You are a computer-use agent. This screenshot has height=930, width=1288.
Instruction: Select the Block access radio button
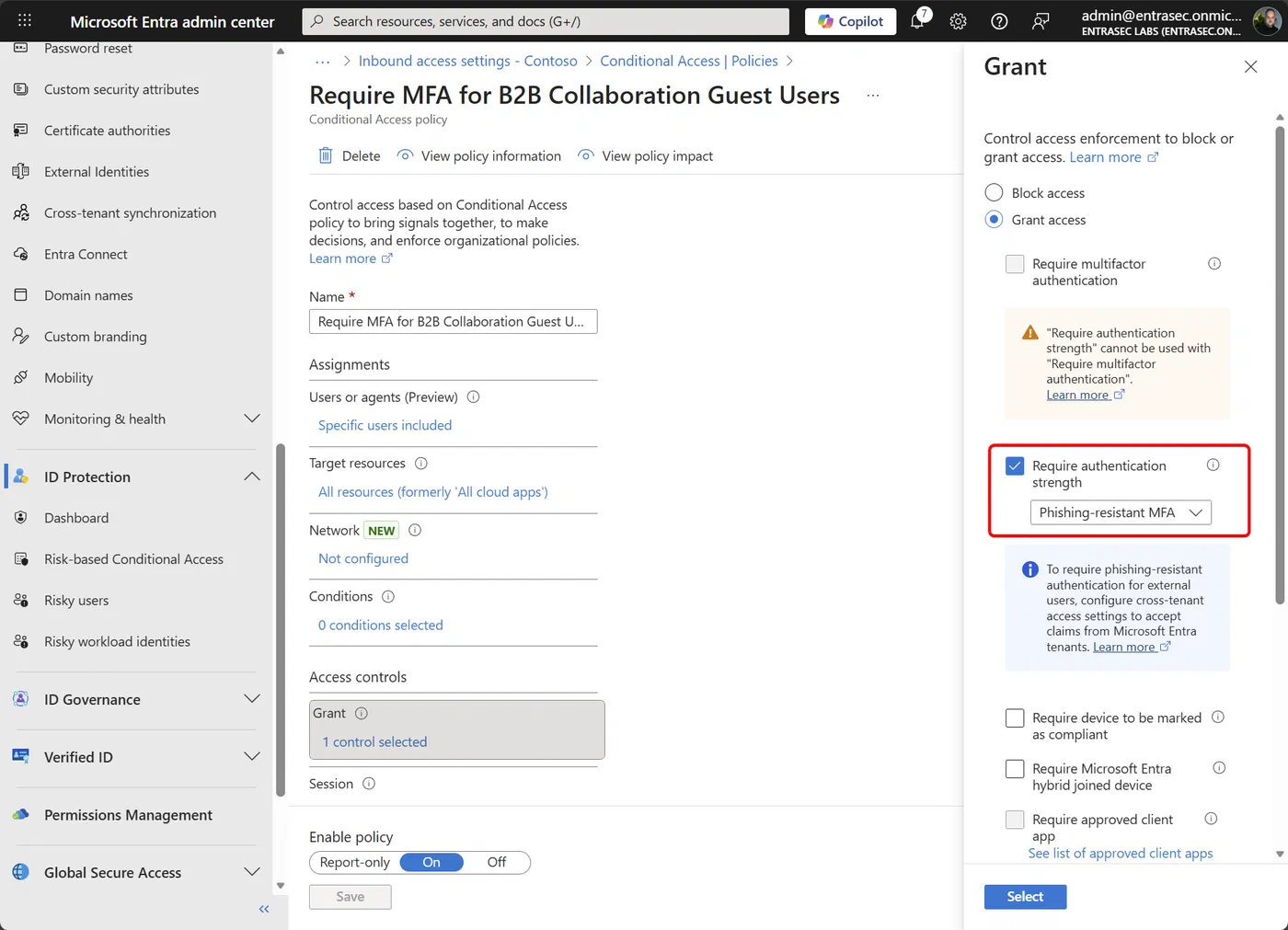pos(994,192)
